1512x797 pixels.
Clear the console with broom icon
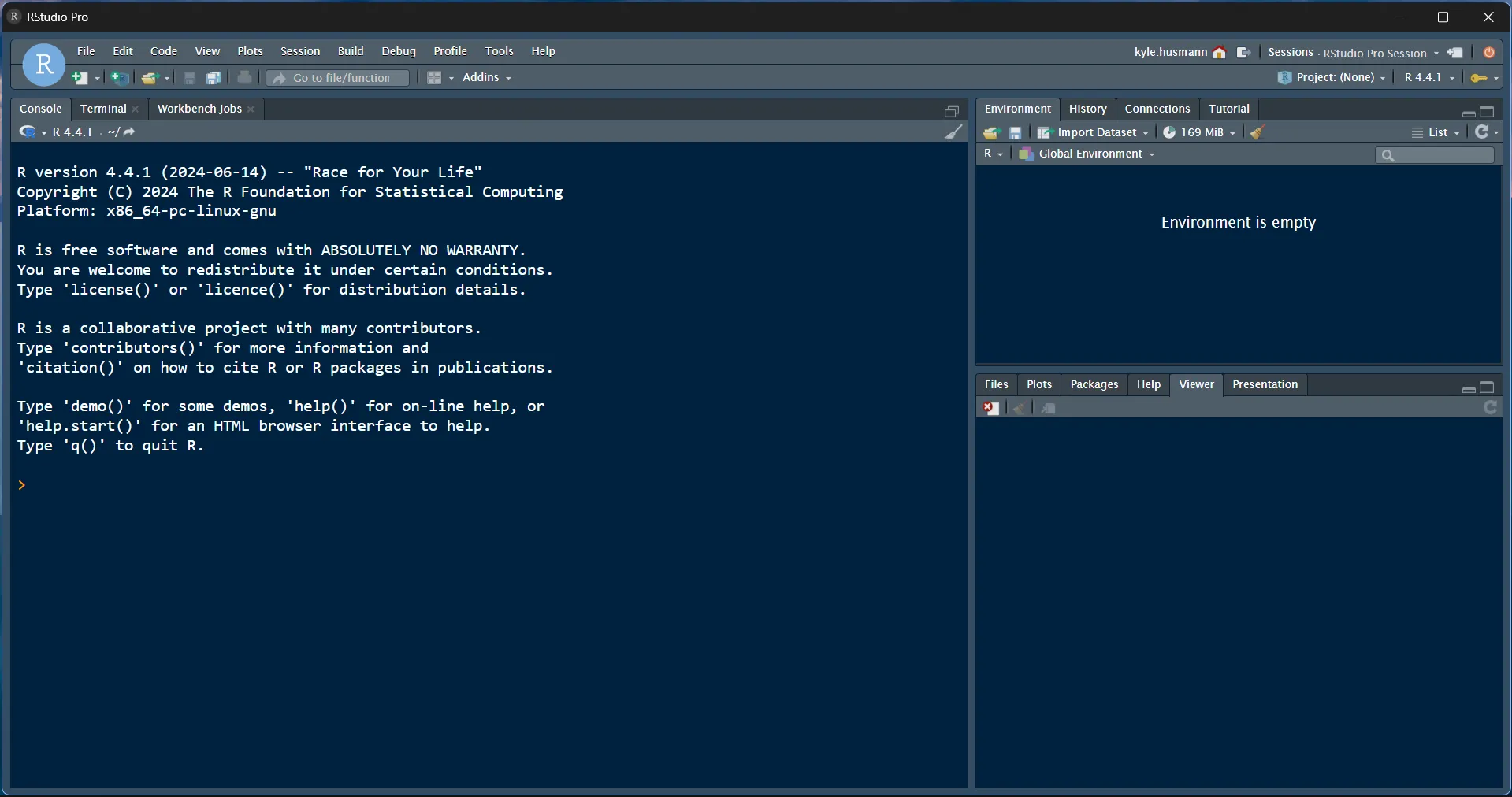953,132
